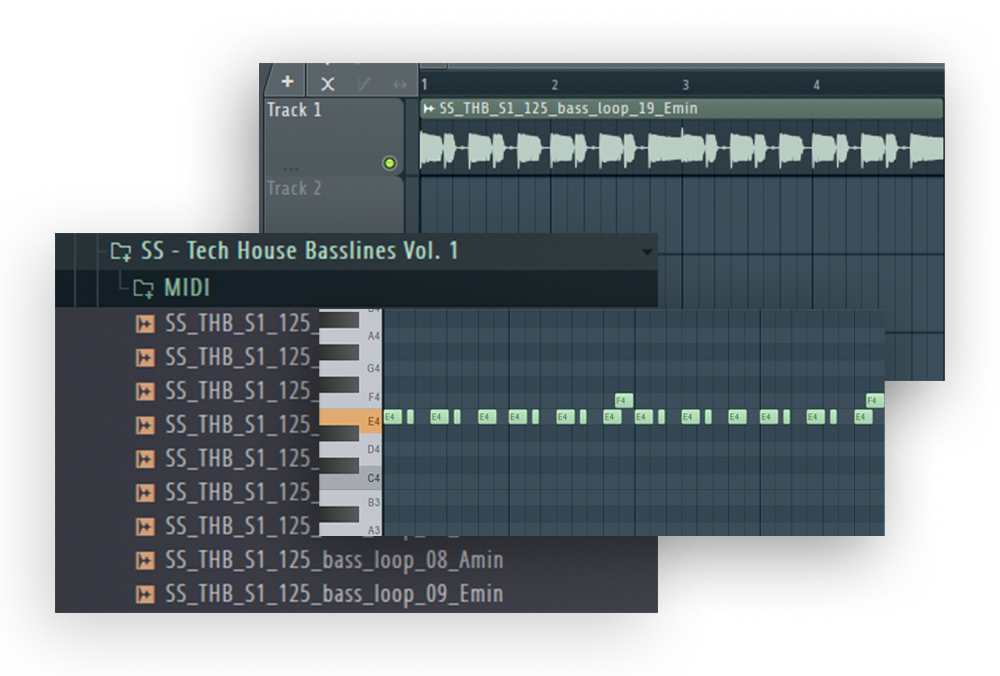Image resolution: width=1000 pixels, height=676 pixels.
Task: Click MIDI icon beside bass_loop_08_Amin
Action: (145, 560)
